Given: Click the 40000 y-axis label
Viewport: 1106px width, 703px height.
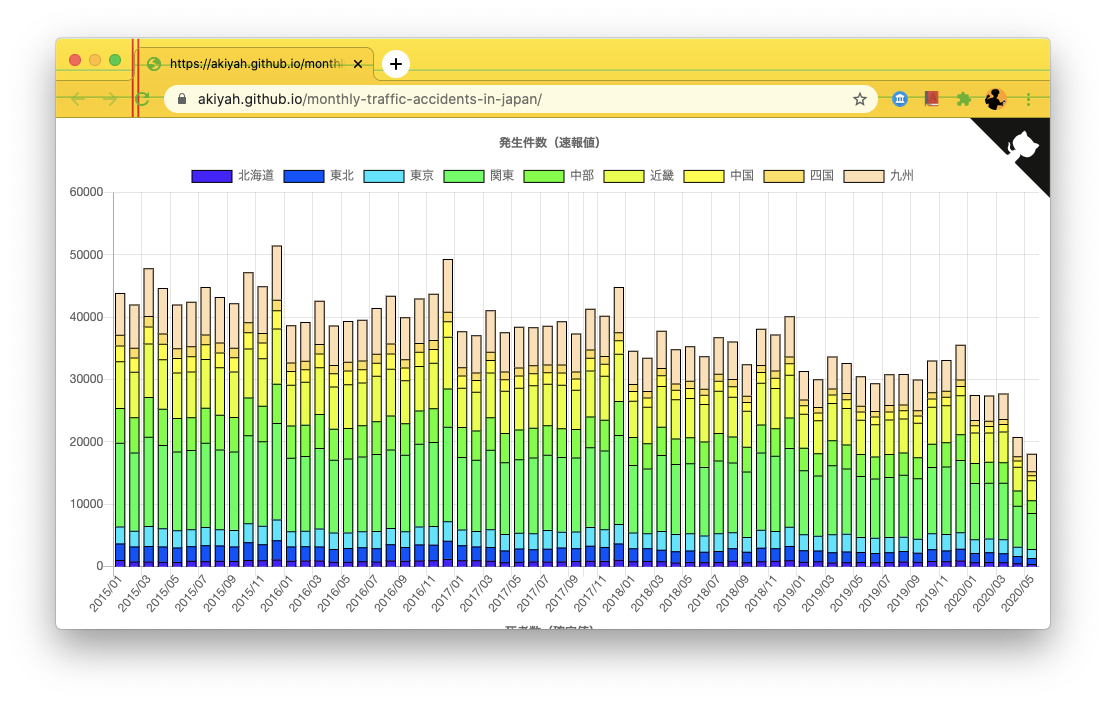Looking at the screenshot, I should tap(86, 317).
